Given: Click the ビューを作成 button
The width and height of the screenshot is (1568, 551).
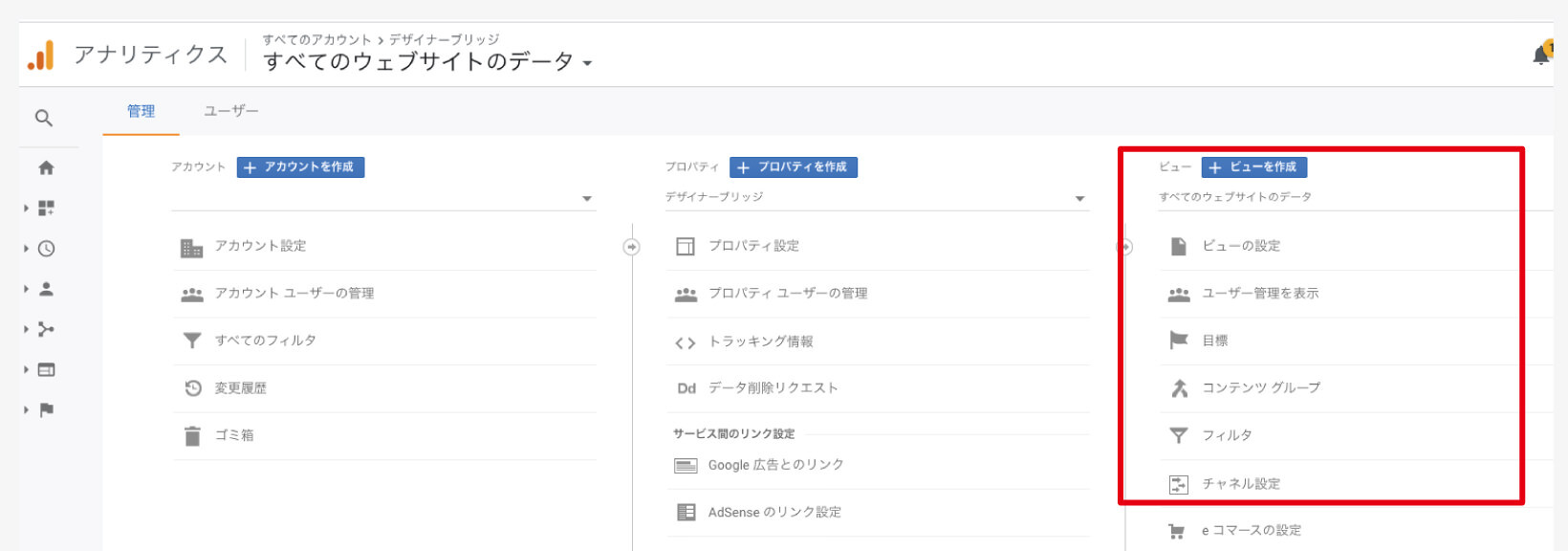Looking at the screenshot, I should point(1253,167).
